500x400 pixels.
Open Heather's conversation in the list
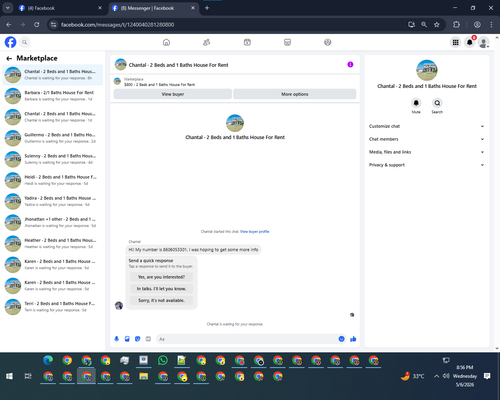tap(53, 243)
